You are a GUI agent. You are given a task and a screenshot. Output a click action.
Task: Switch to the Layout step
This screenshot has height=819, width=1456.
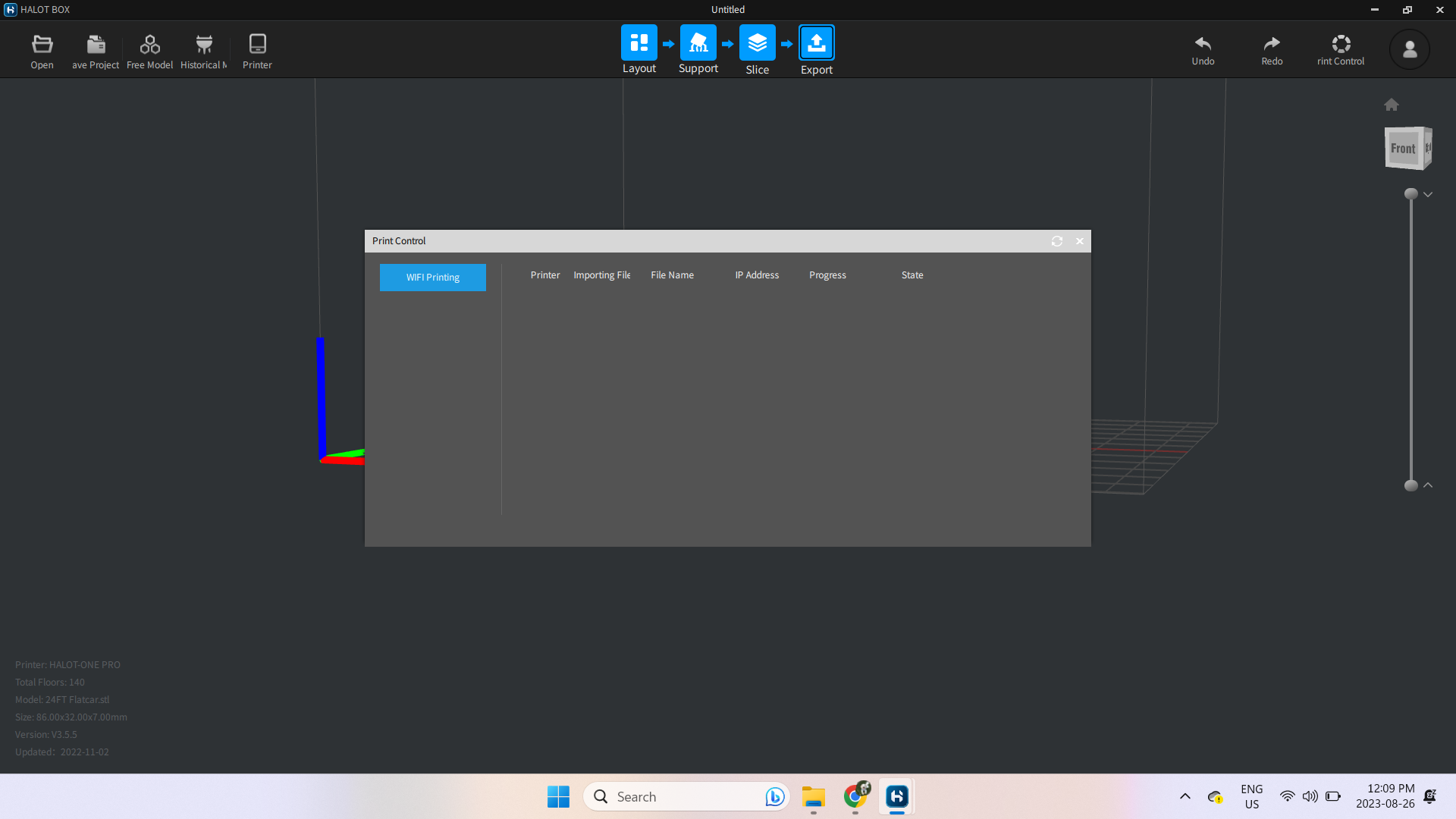pos(639,43)
